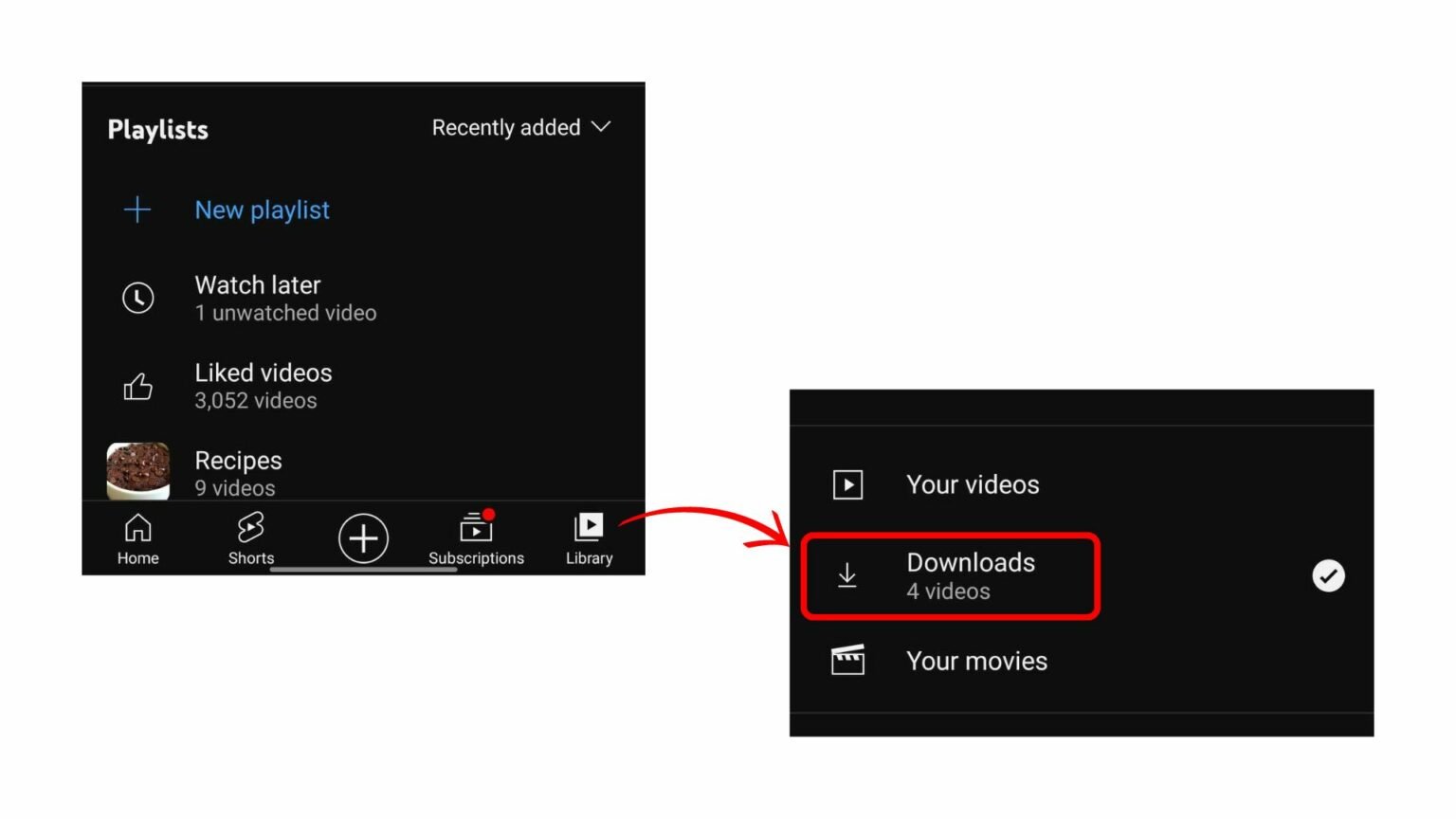This screenshot has height=819, width=1456.
Task: Tap the Recipes playlist thumbnail
Action: point(137,471)
